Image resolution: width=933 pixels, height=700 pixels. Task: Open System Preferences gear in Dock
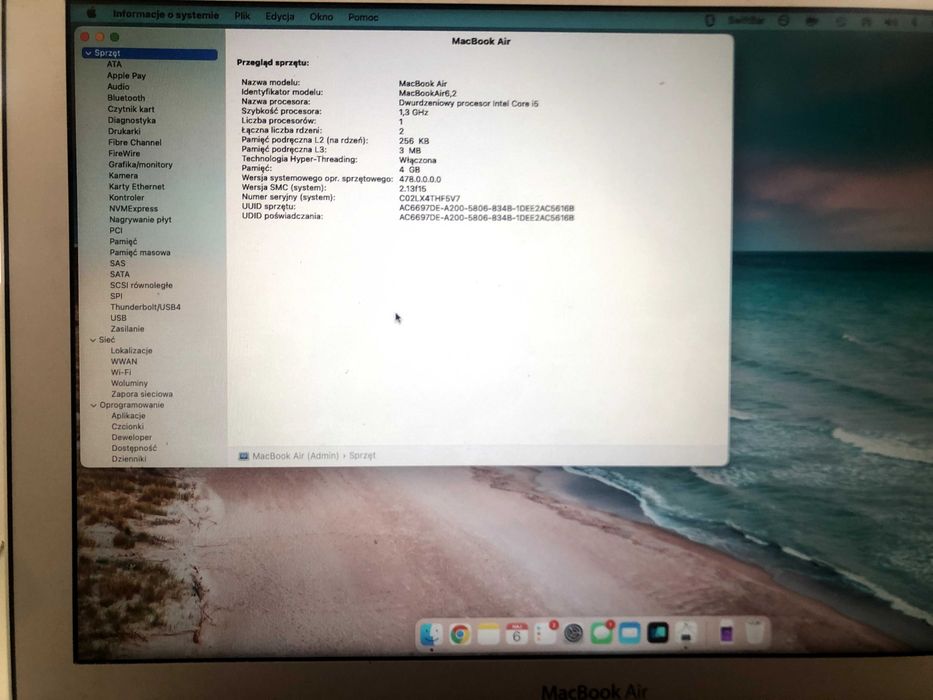point(573,633)
